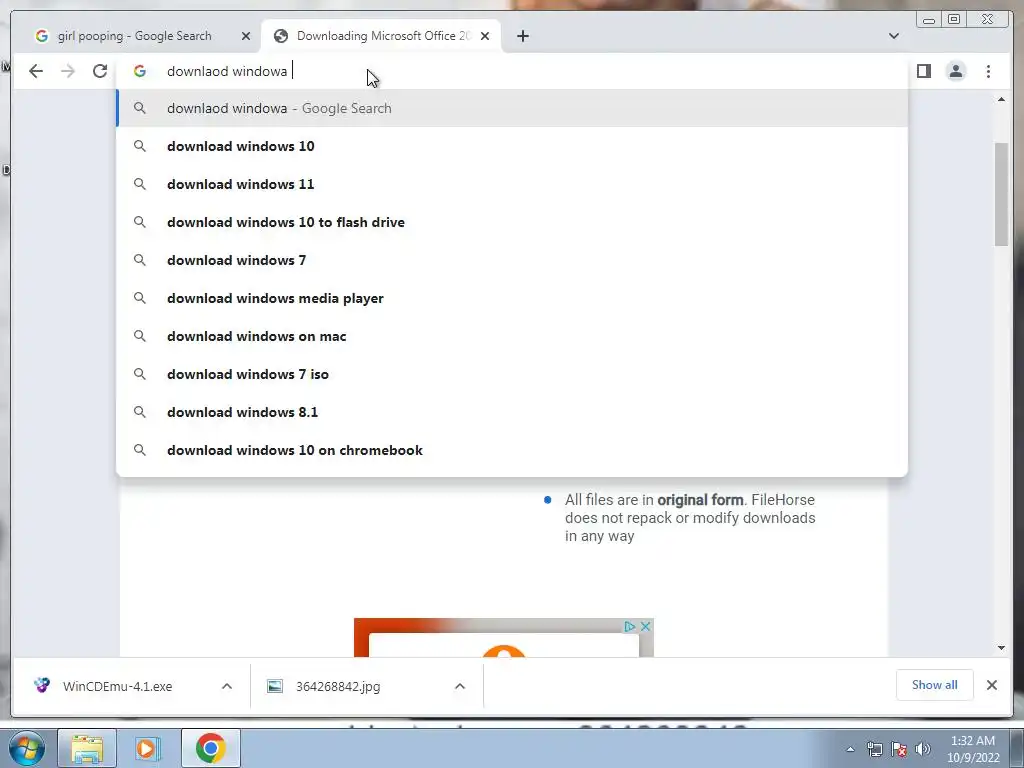This screenshot has width=1024, height=768.
Task: Choose 'download windows on mac' suggestion
Action: point(512,336)
